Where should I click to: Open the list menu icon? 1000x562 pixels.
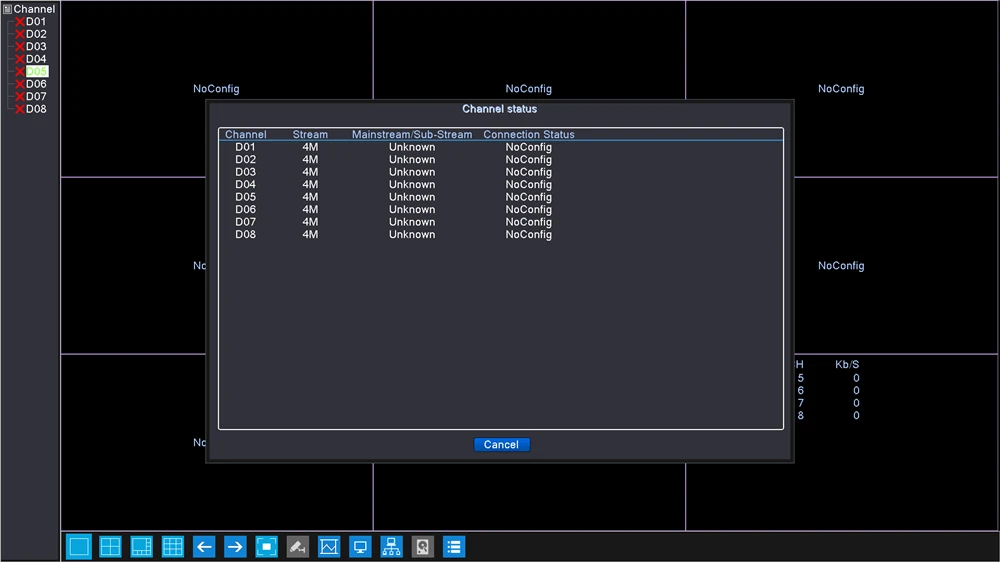[x=454, y=547]
